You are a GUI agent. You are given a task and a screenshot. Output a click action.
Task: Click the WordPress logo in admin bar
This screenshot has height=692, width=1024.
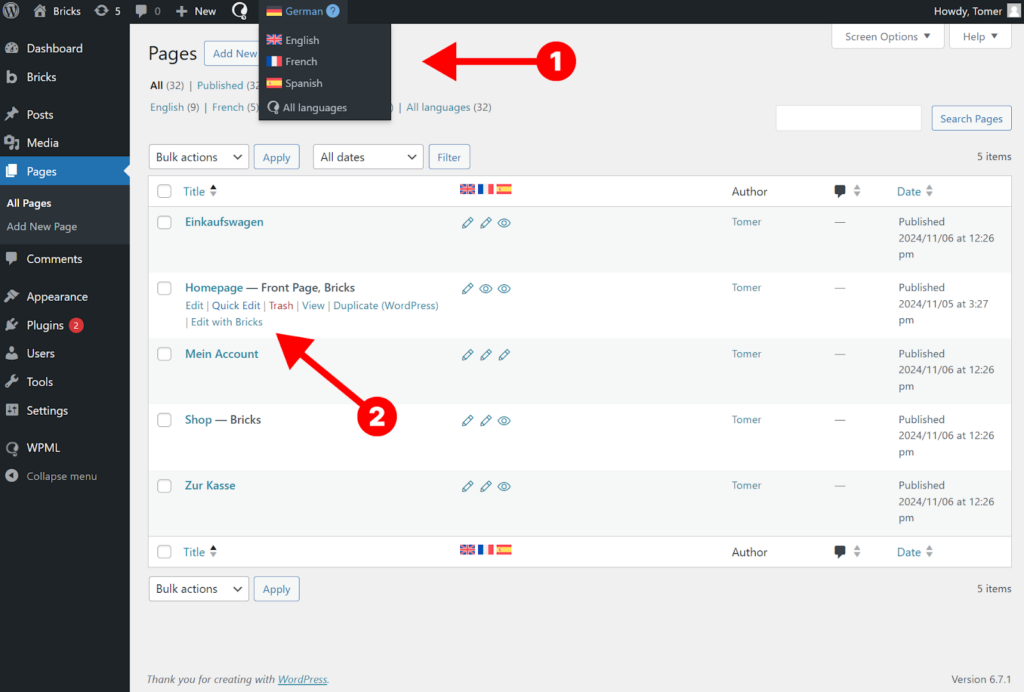[x=13, y=11]
